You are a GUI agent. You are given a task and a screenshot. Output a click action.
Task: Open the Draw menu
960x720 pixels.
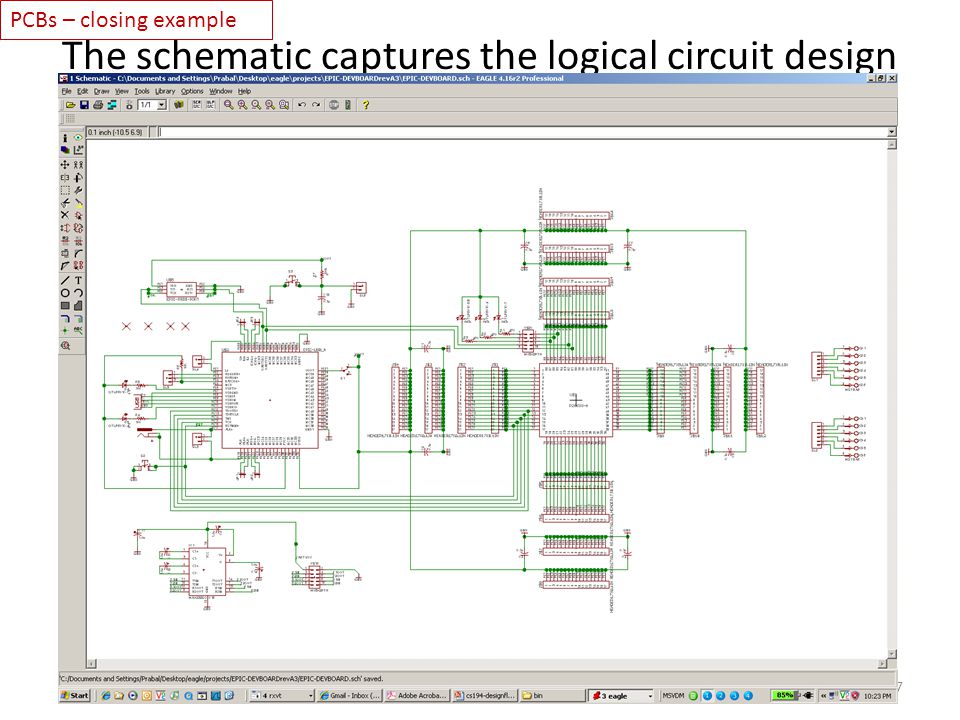click(102, 91)
